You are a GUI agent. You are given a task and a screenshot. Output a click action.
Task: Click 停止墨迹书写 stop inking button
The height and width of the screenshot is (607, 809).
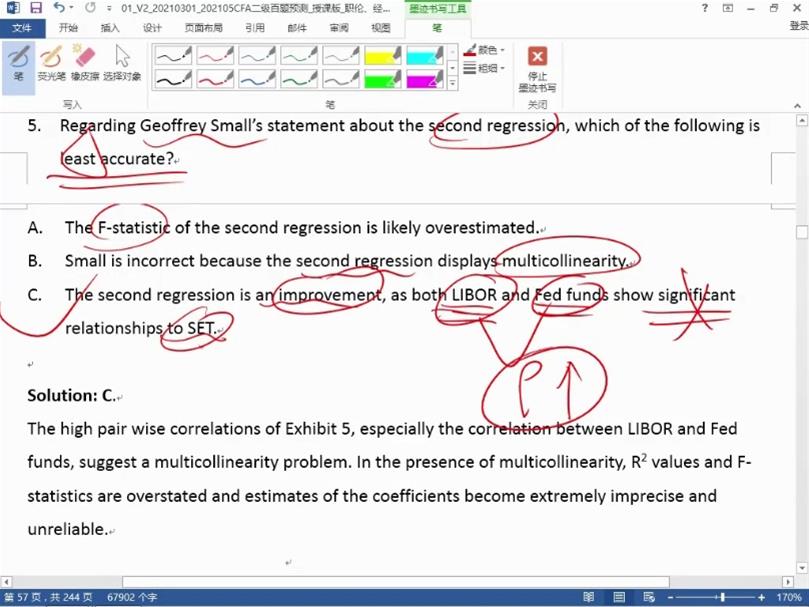[x=537, y=69]
